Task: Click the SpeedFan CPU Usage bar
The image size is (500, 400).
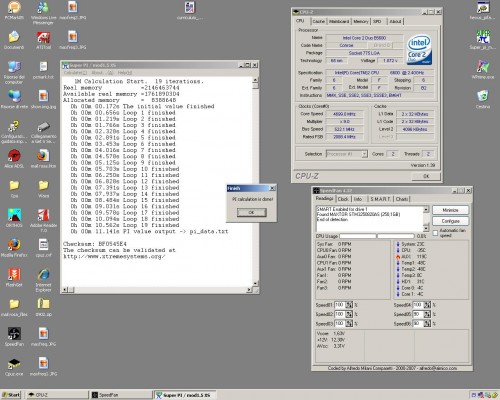Action: click(x=376, y=236)
